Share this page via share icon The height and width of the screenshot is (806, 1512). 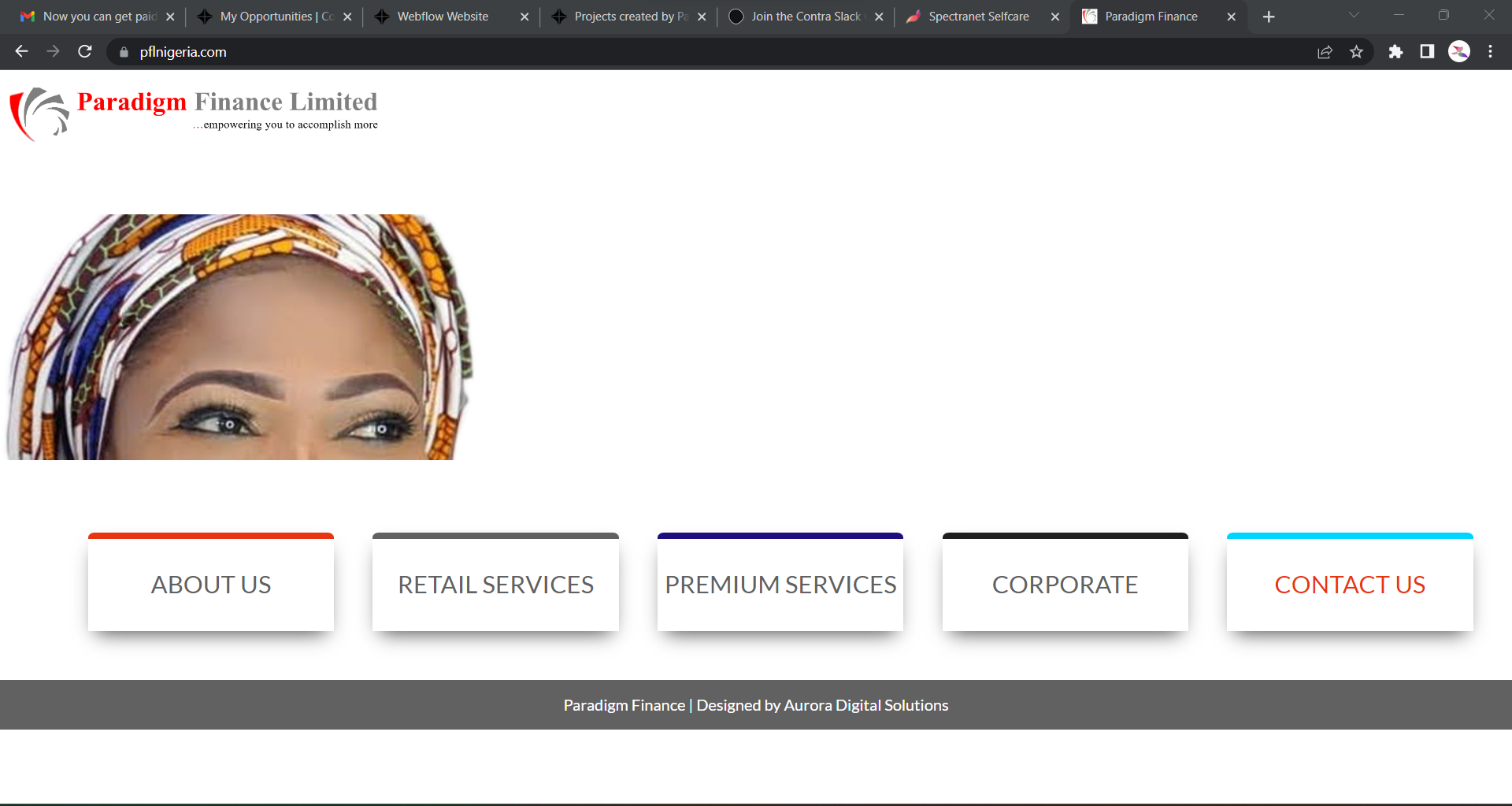pyautogui.click(x=1325, y=52)
